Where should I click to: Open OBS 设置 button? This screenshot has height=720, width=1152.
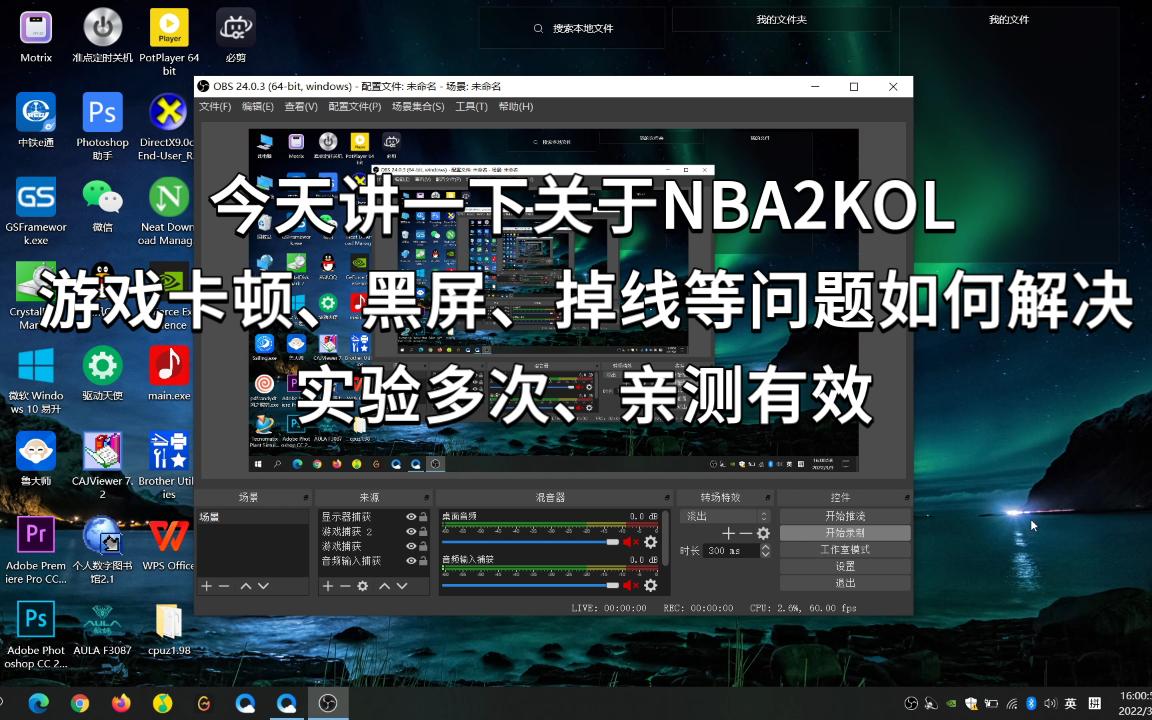pos(845,566)
